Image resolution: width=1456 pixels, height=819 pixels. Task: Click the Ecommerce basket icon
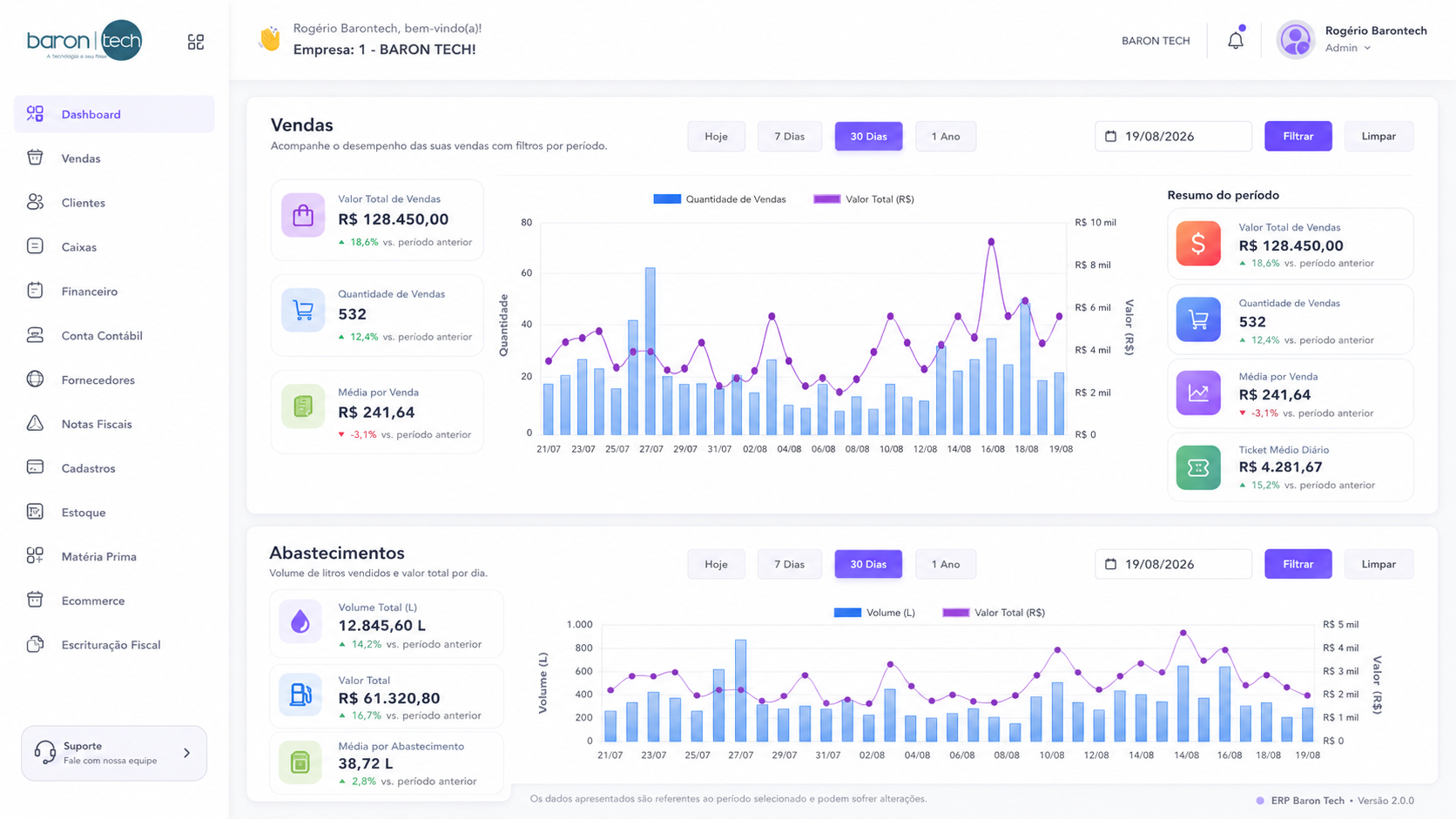point(35,600)
